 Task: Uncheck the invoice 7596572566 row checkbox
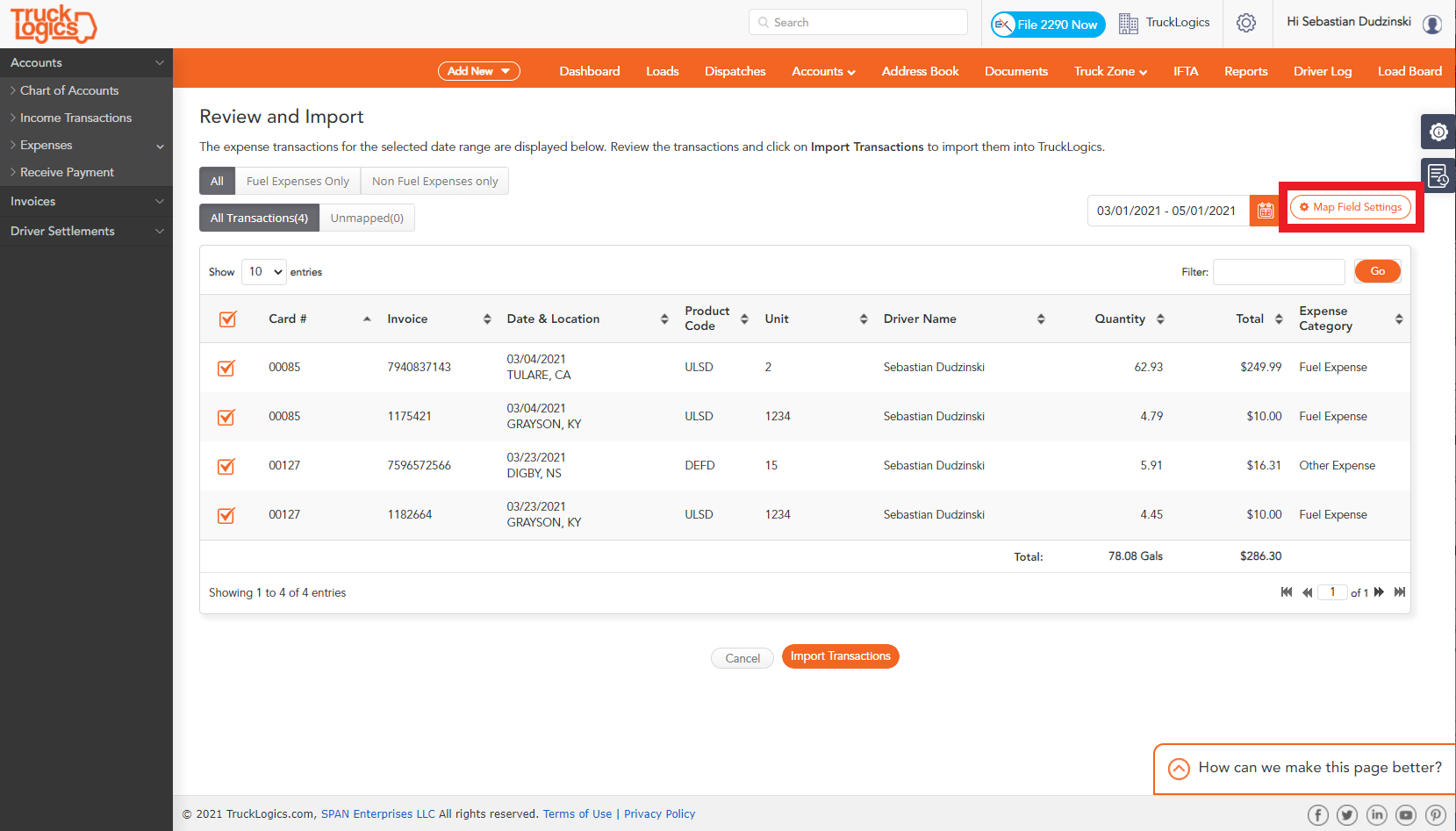coord(226,466)
